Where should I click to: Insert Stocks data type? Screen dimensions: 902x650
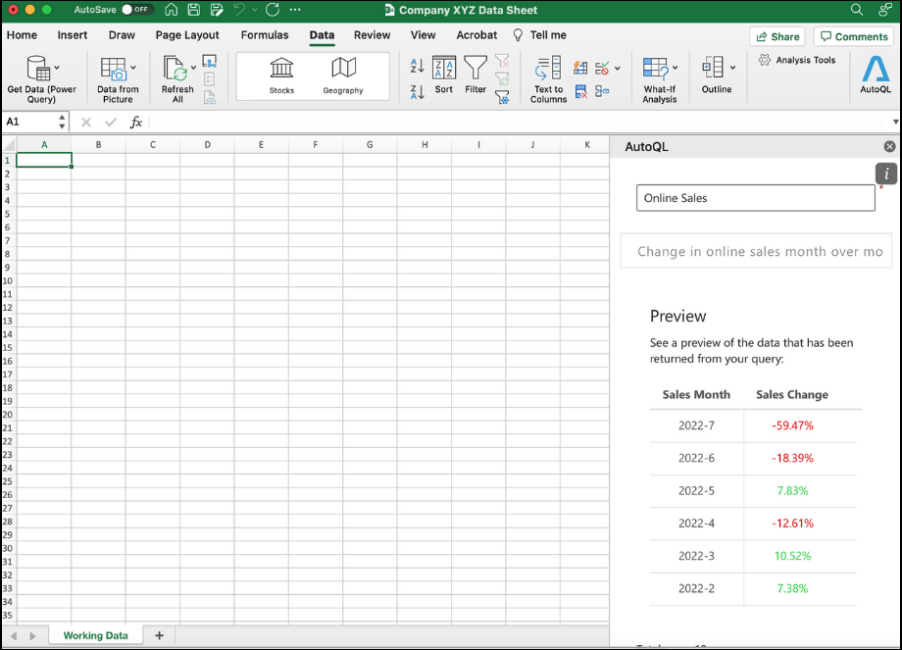281,76
